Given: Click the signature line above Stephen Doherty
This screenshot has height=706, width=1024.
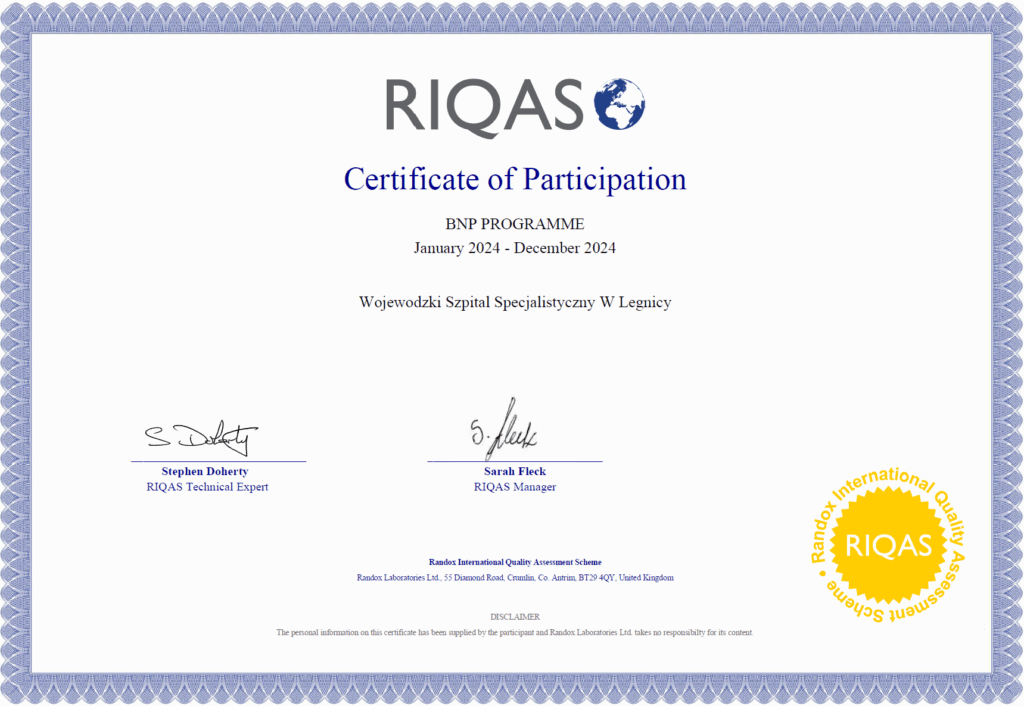Looking at the screenshot, I should tap(218, 461).
